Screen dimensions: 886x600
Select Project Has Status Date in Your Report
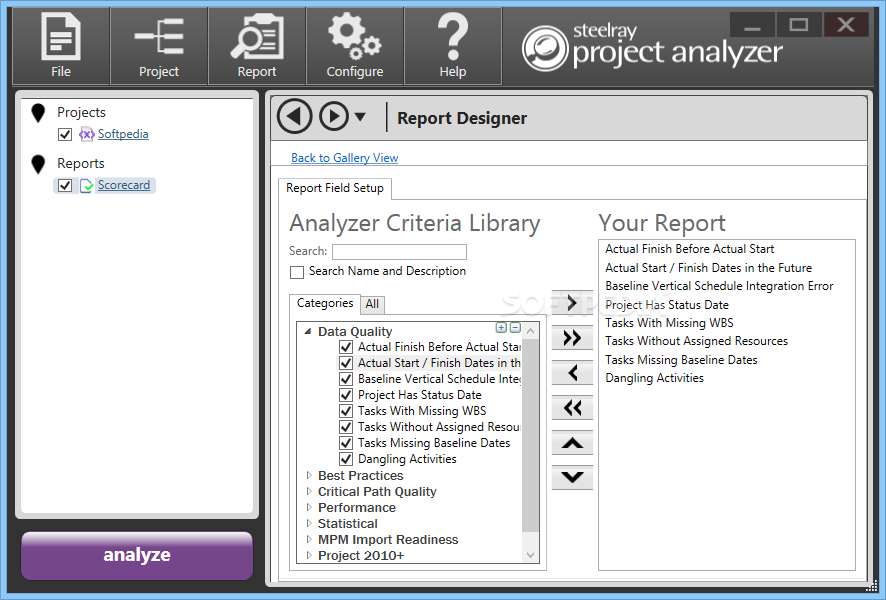[x=667, y=305]
